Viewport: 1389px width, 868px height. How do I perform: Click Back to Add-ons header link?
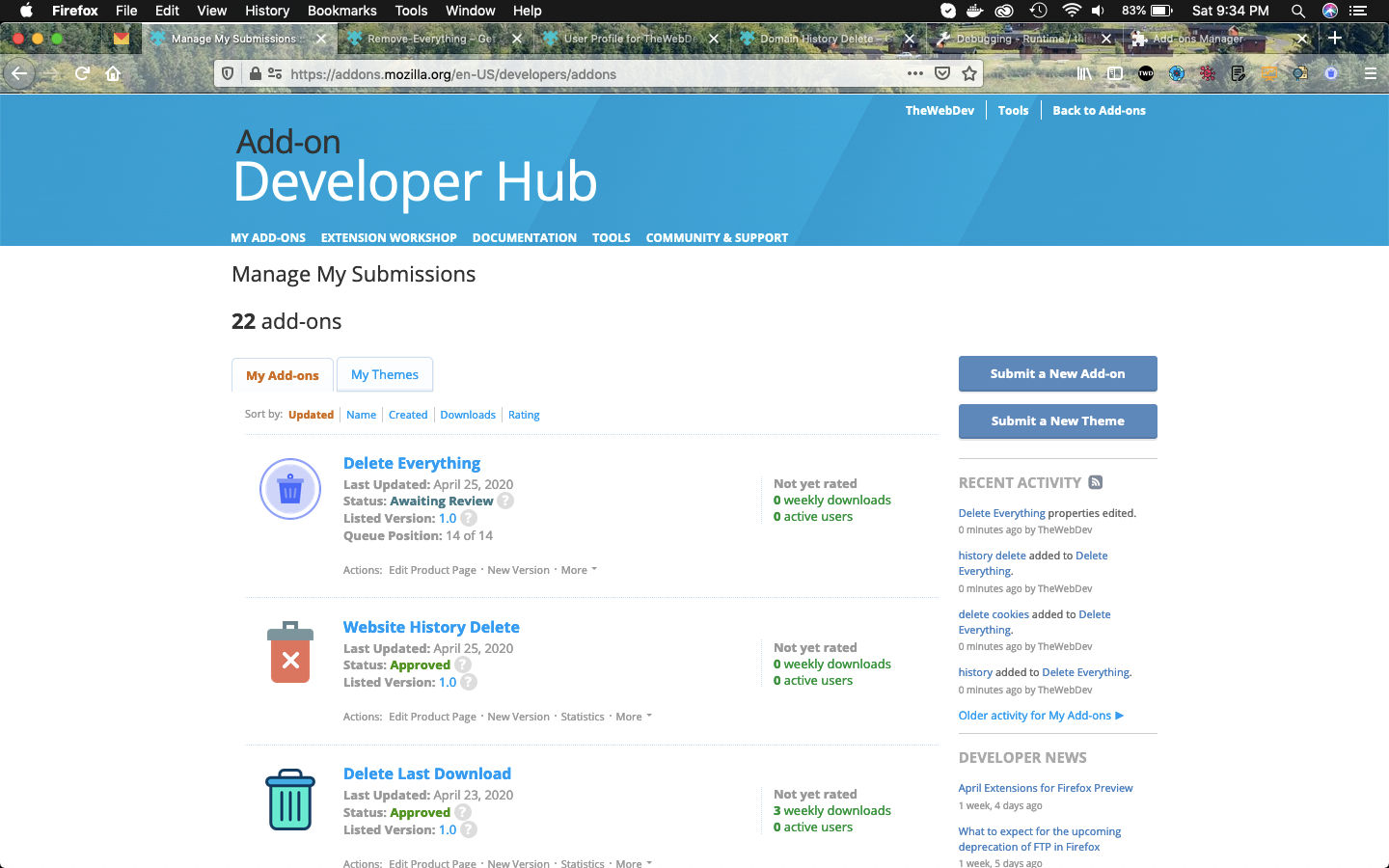pyautogui.click(x=1099, y=111)
